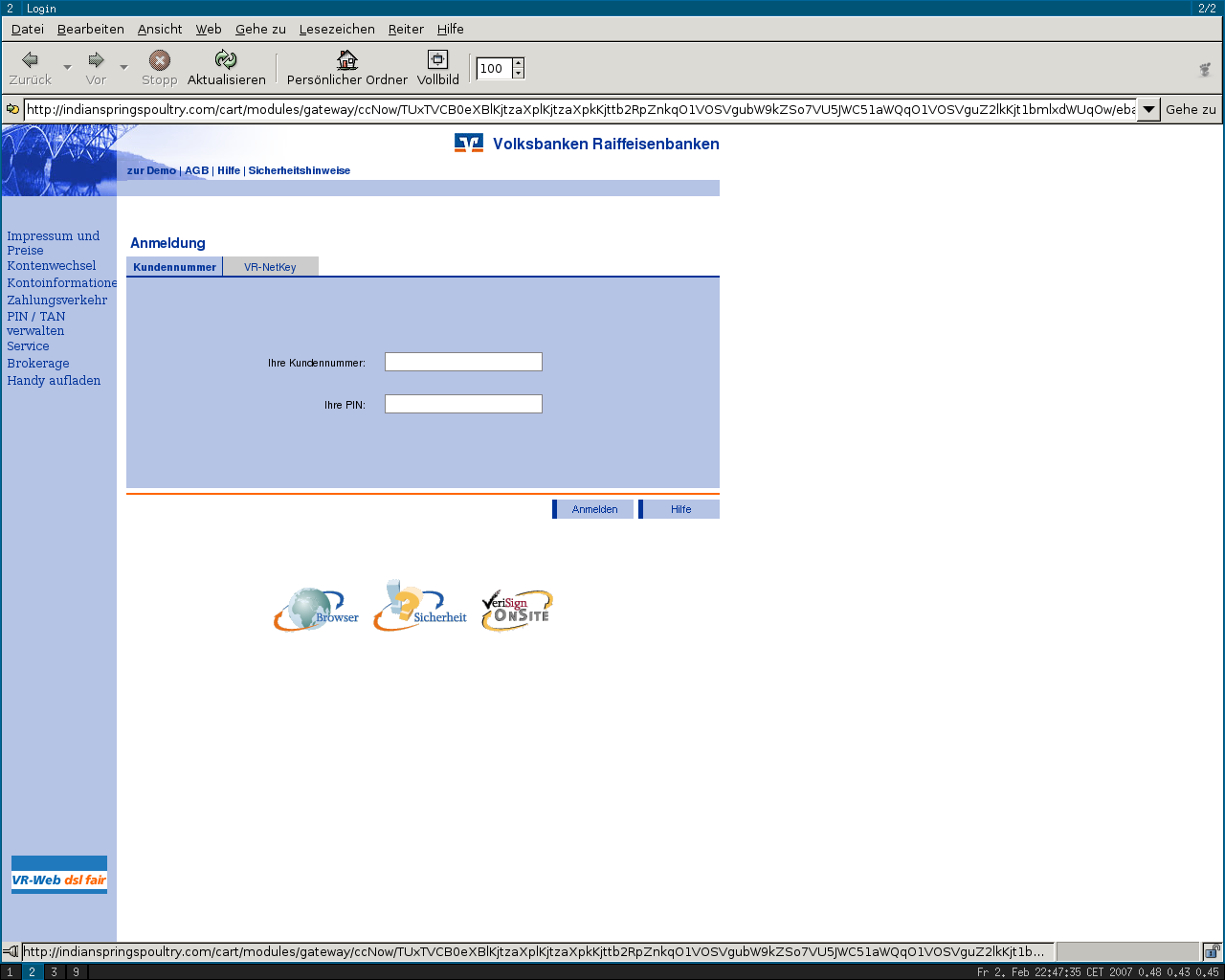Click the Zurück back arrow icon

(30, 59)
